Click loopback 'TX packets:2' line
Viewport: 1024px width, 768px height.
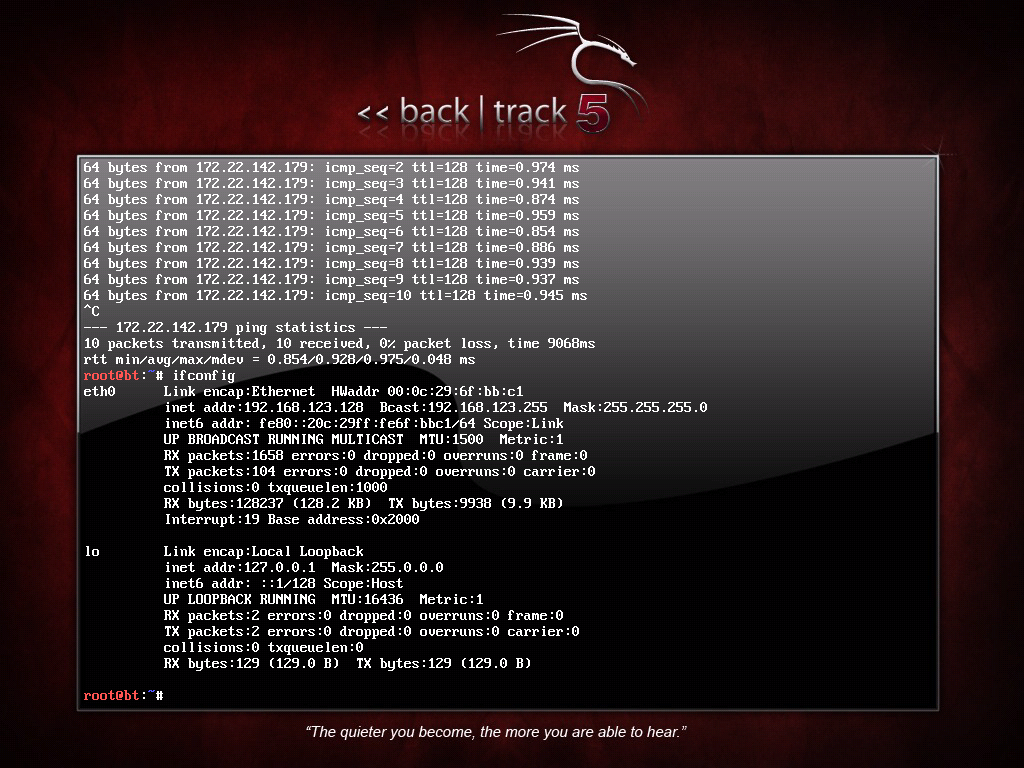(372, 632)
